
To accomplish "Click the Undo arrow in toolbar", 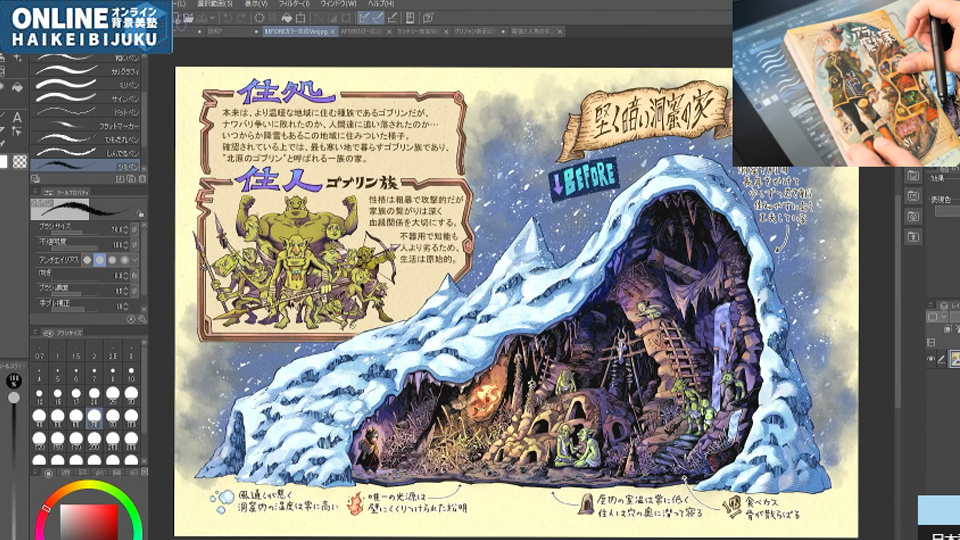I will click(228, 18).
